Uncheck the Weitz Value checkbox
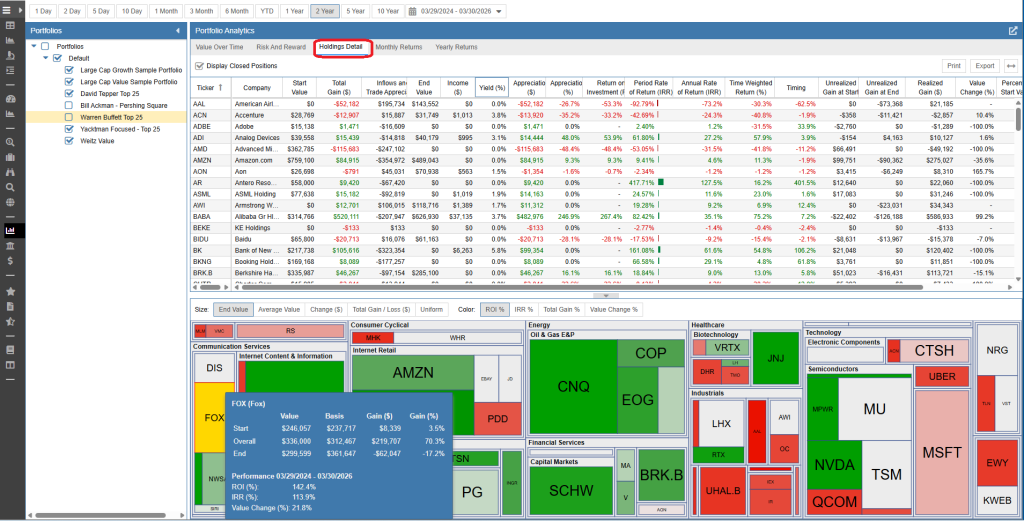 coord(69,140)
